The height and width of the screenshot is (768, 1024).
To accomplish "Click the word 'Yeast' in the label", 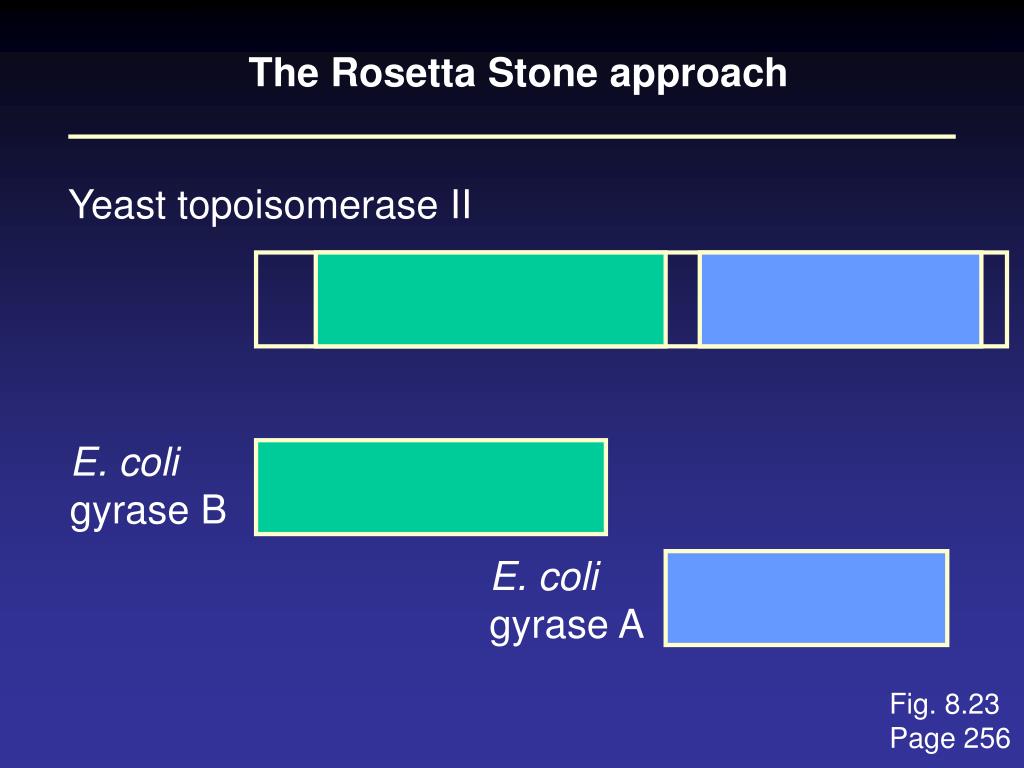I will tap(117, 204).
